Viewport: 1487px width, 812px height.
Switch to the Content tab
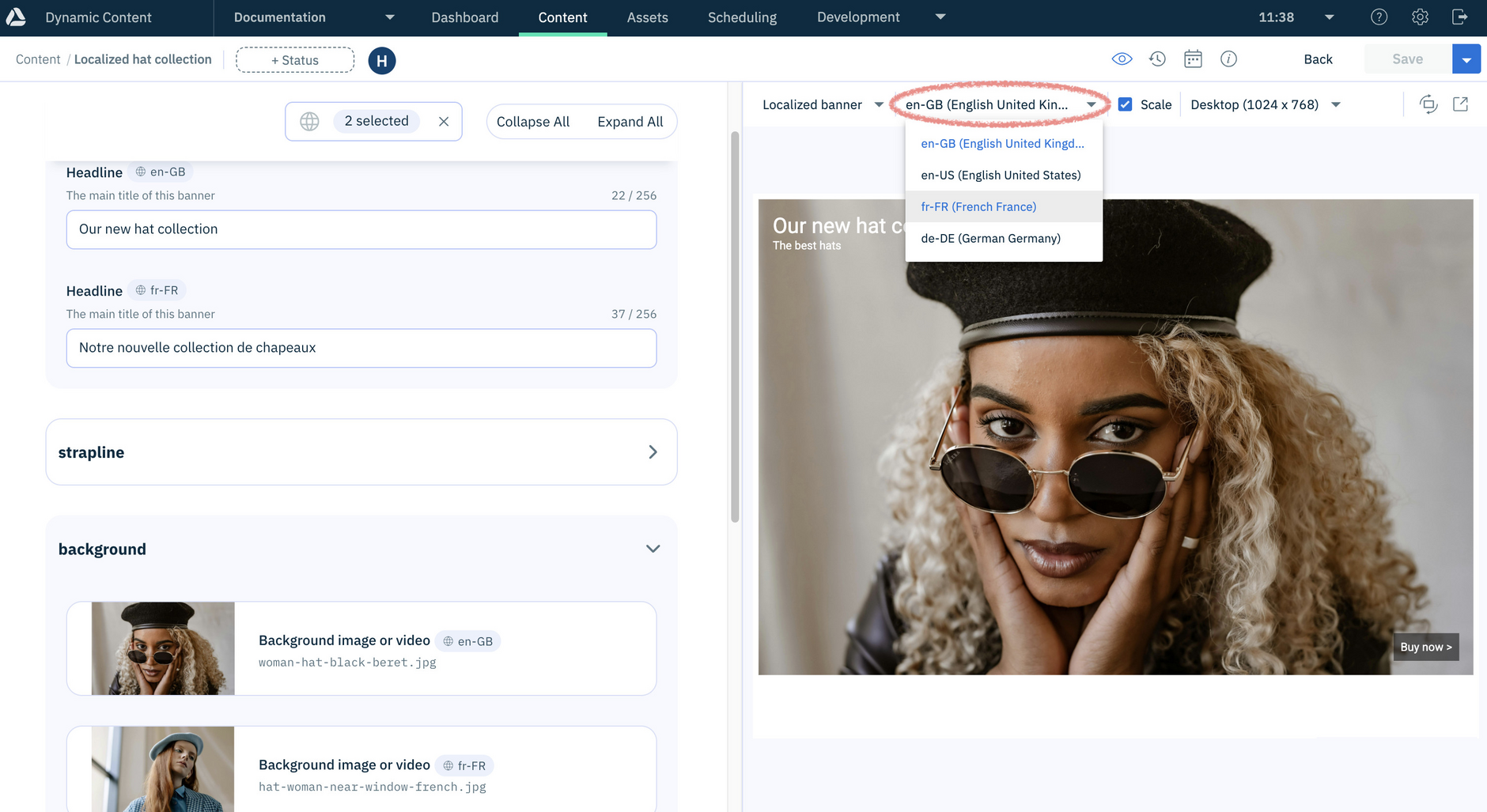pyautogui.click(x=562, y=17)
